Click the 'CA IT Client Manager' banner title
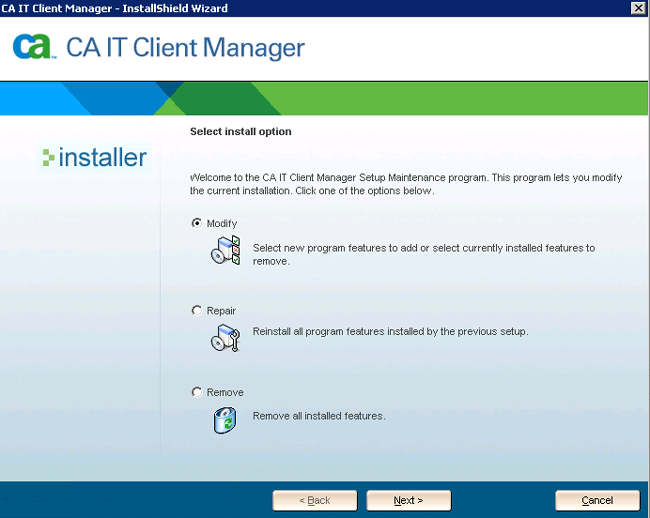Viewport: 650px width, 518px height. 185,48
